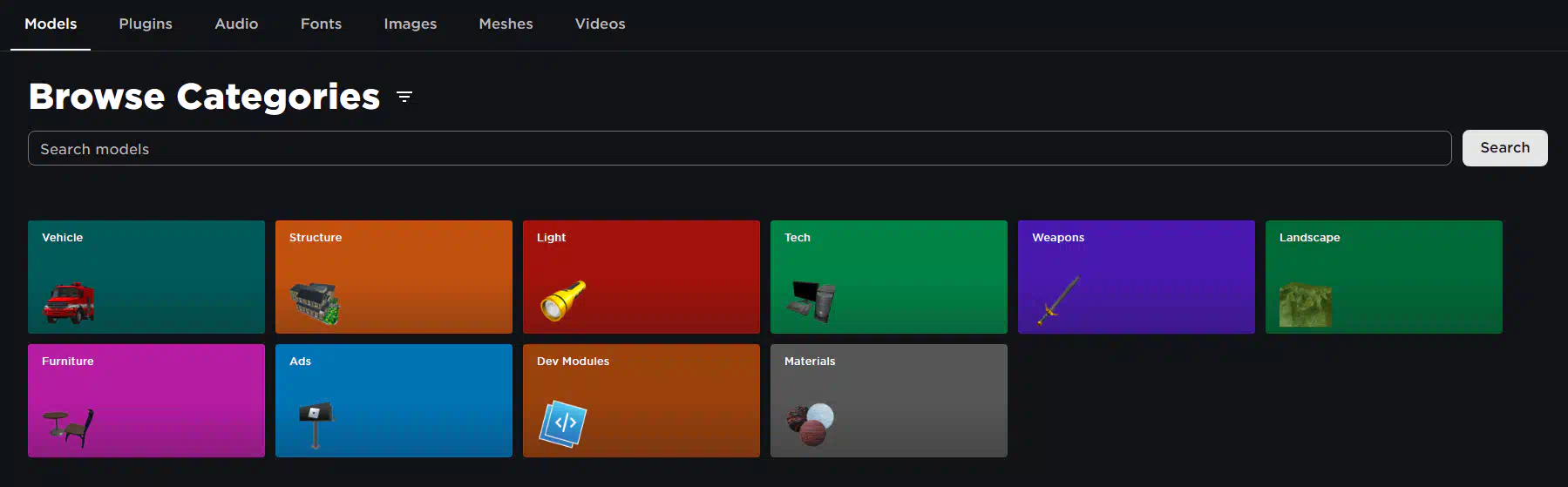Click the Furniture category label
Viewport: 1568px width, 487px height.
pyautogui.click(x=68, y=362)
